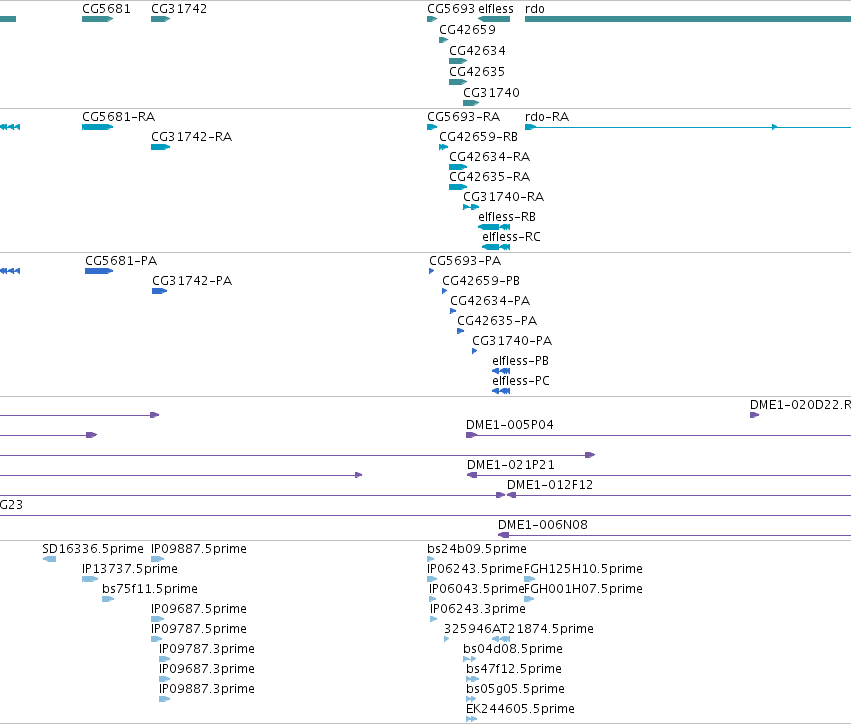
Task: Click protein elfless-PB
Action: 520,361
